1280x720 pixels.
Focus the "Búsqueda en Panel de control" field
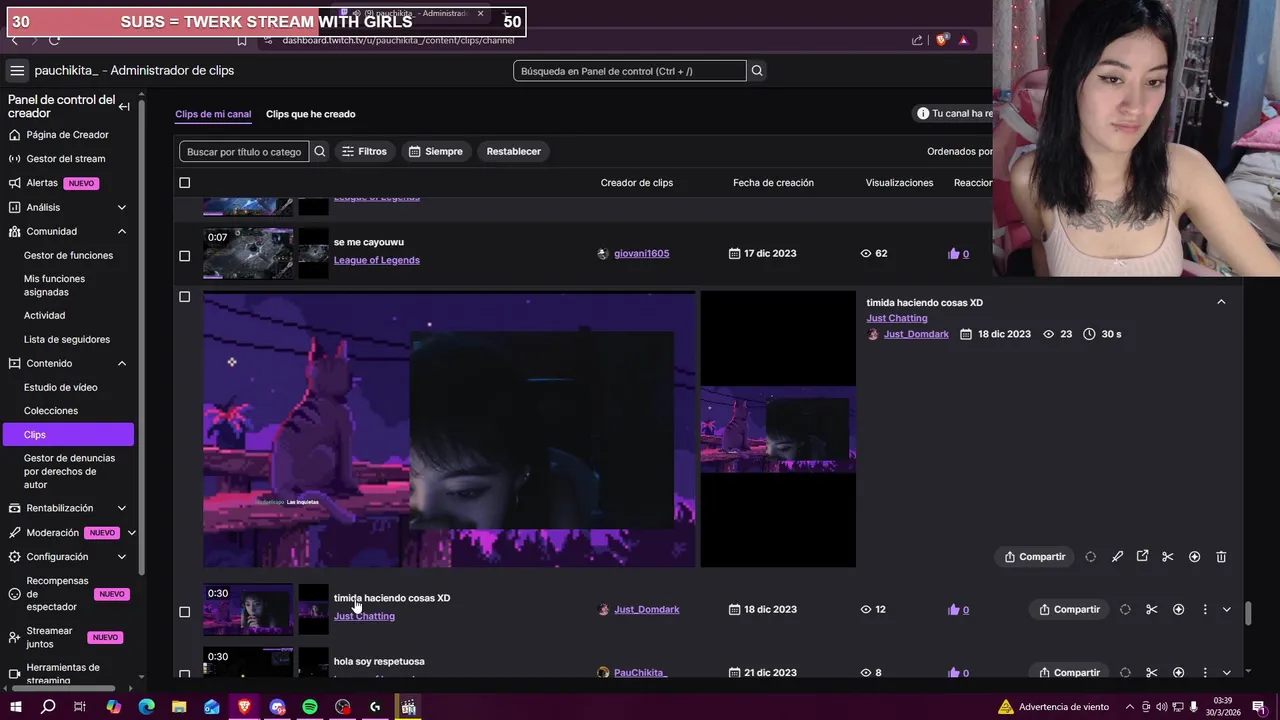point(630,71)
